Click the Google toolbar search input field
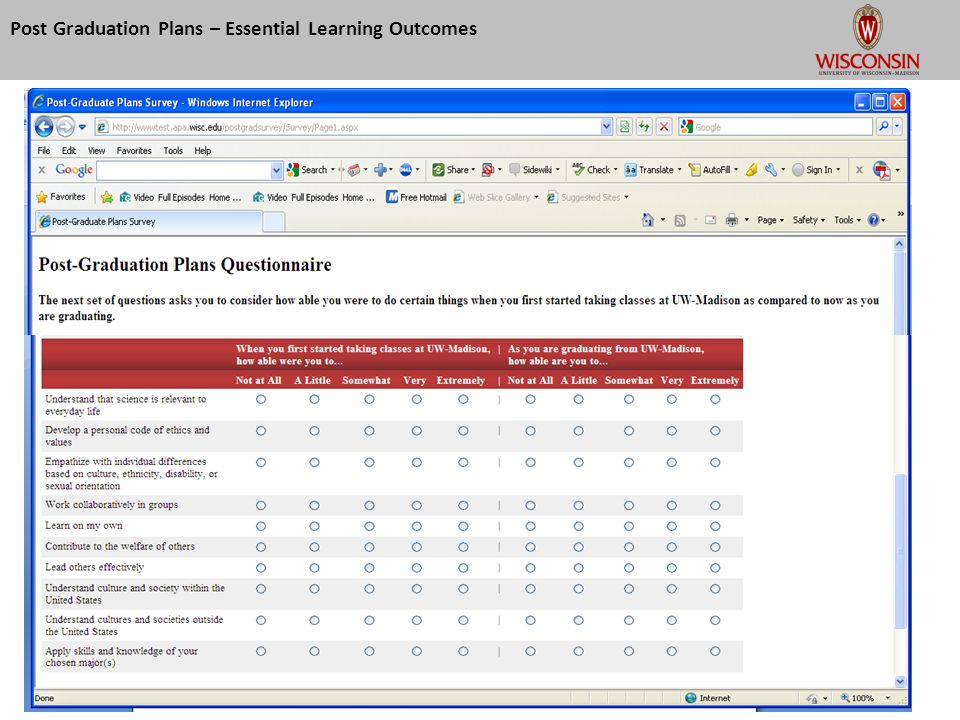Viewport: 960px width, 720px height. tap(184, 170)
